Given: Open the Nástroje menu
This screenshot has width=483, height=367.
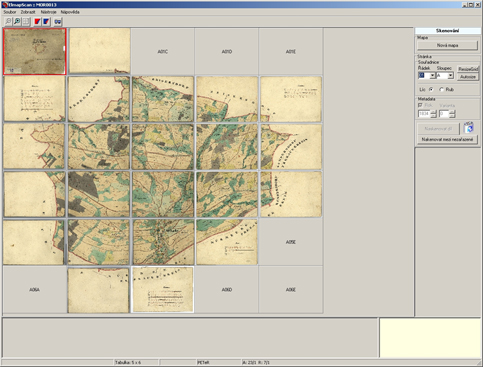Looking at the screenshot, I should pos(49,12).
